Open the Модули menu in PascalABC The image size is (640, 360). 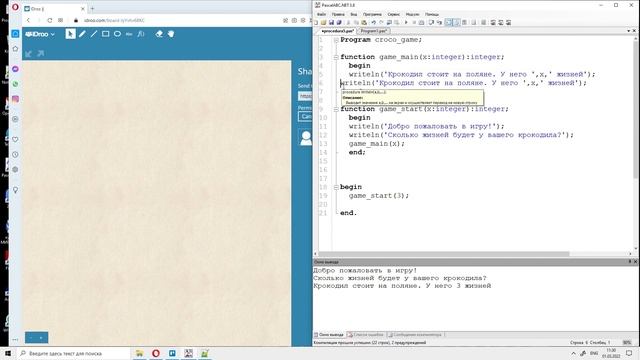pyautogui.click(x=412, y=14)
